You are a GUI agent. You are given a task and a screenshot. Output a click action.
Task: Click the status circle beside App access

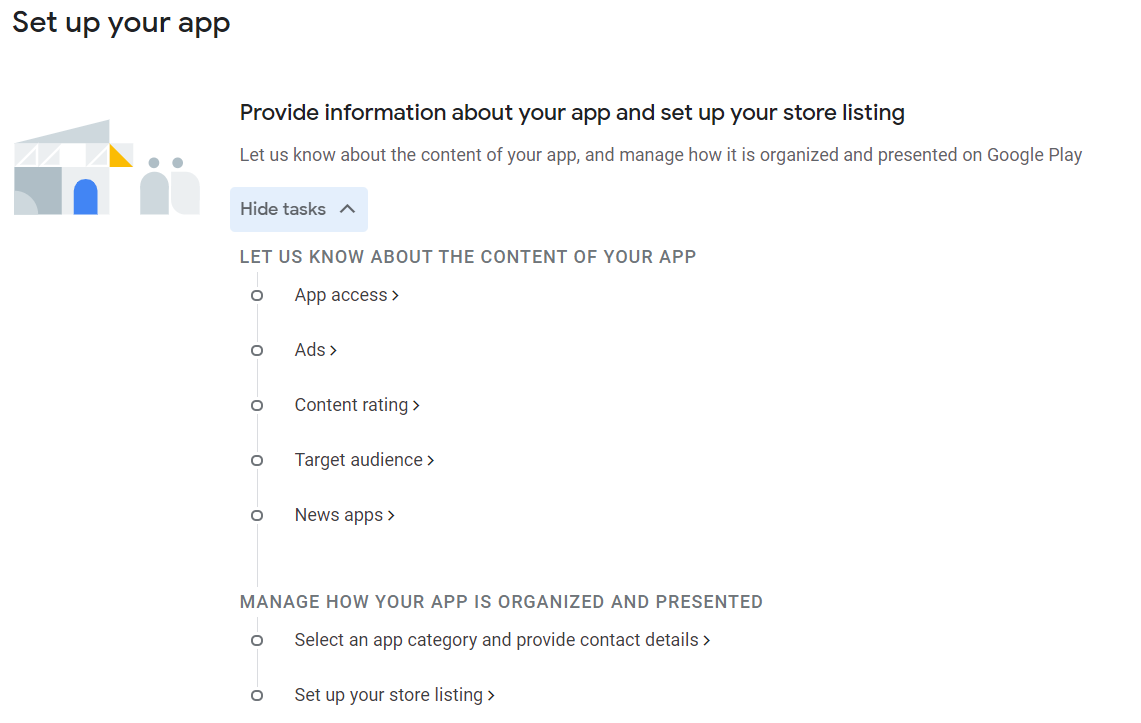tap(257, 295)
